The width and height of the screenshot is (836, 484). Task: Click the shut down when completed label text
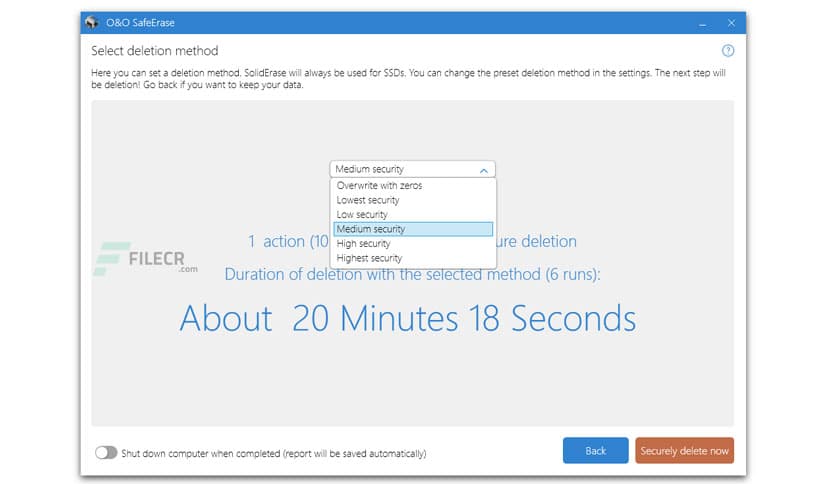(x=273, y=453)
